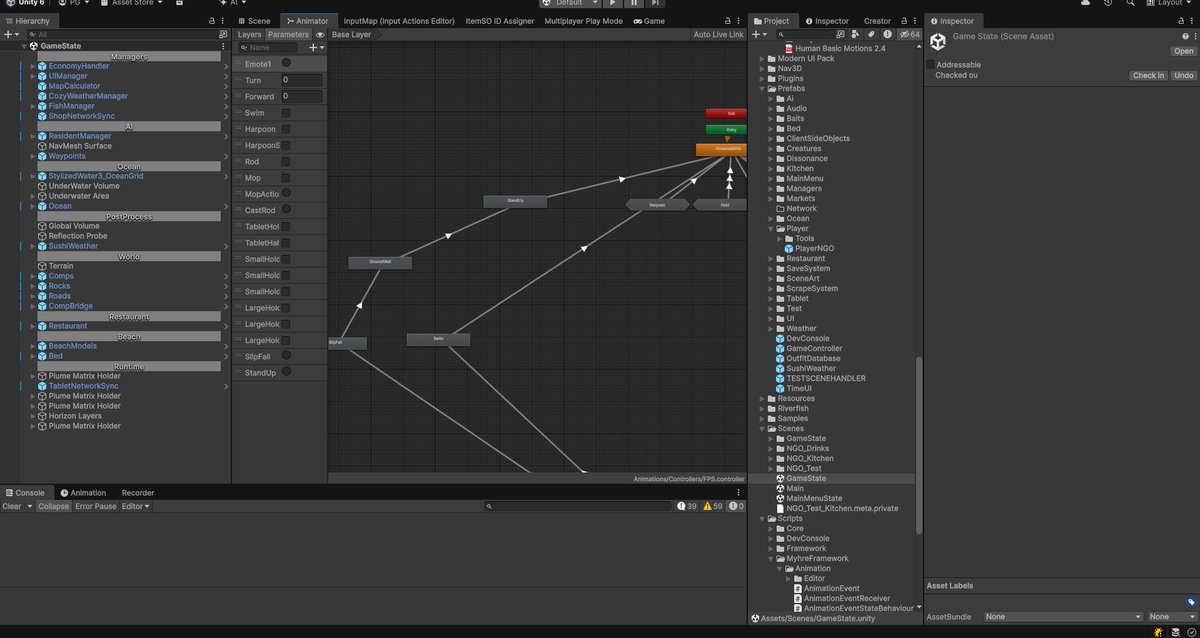This screenshot has height=638, width=1200.
Task: Switch to the Scene tab
Action: tap(253, 20)
